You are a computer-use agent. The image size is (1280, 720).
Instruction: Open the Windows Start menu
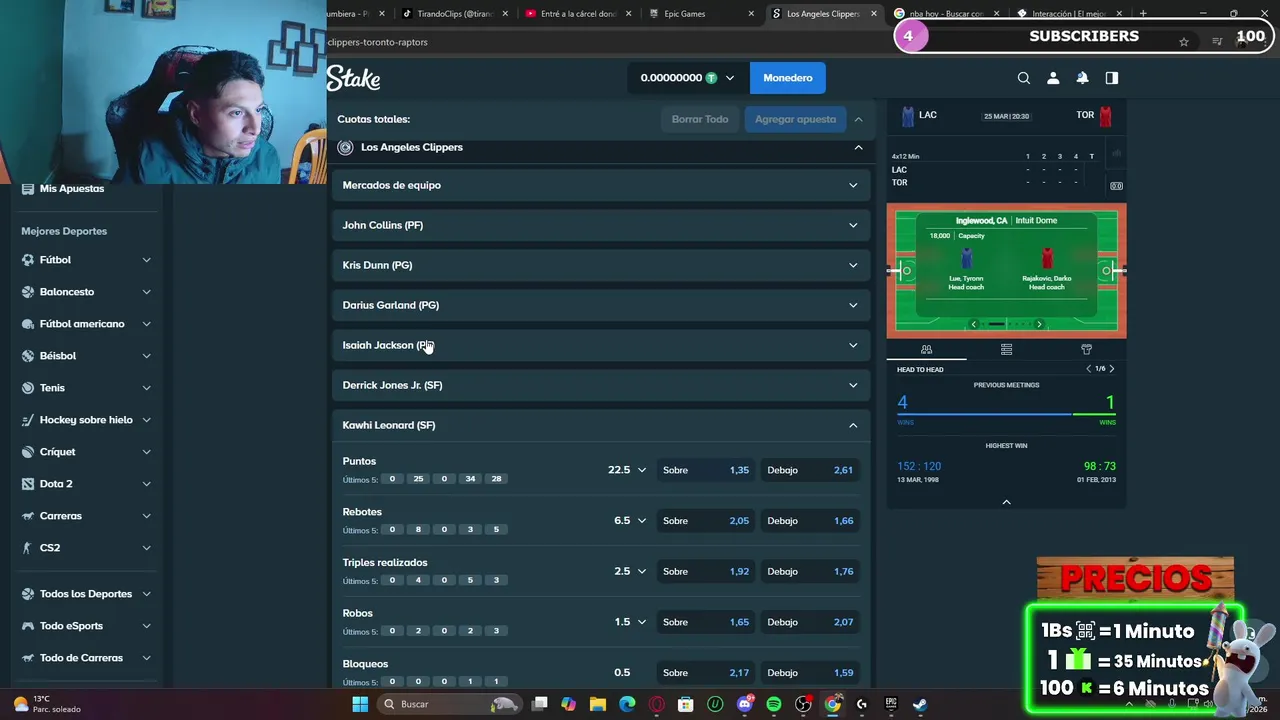pyautogui.click(x=360, y=704)
